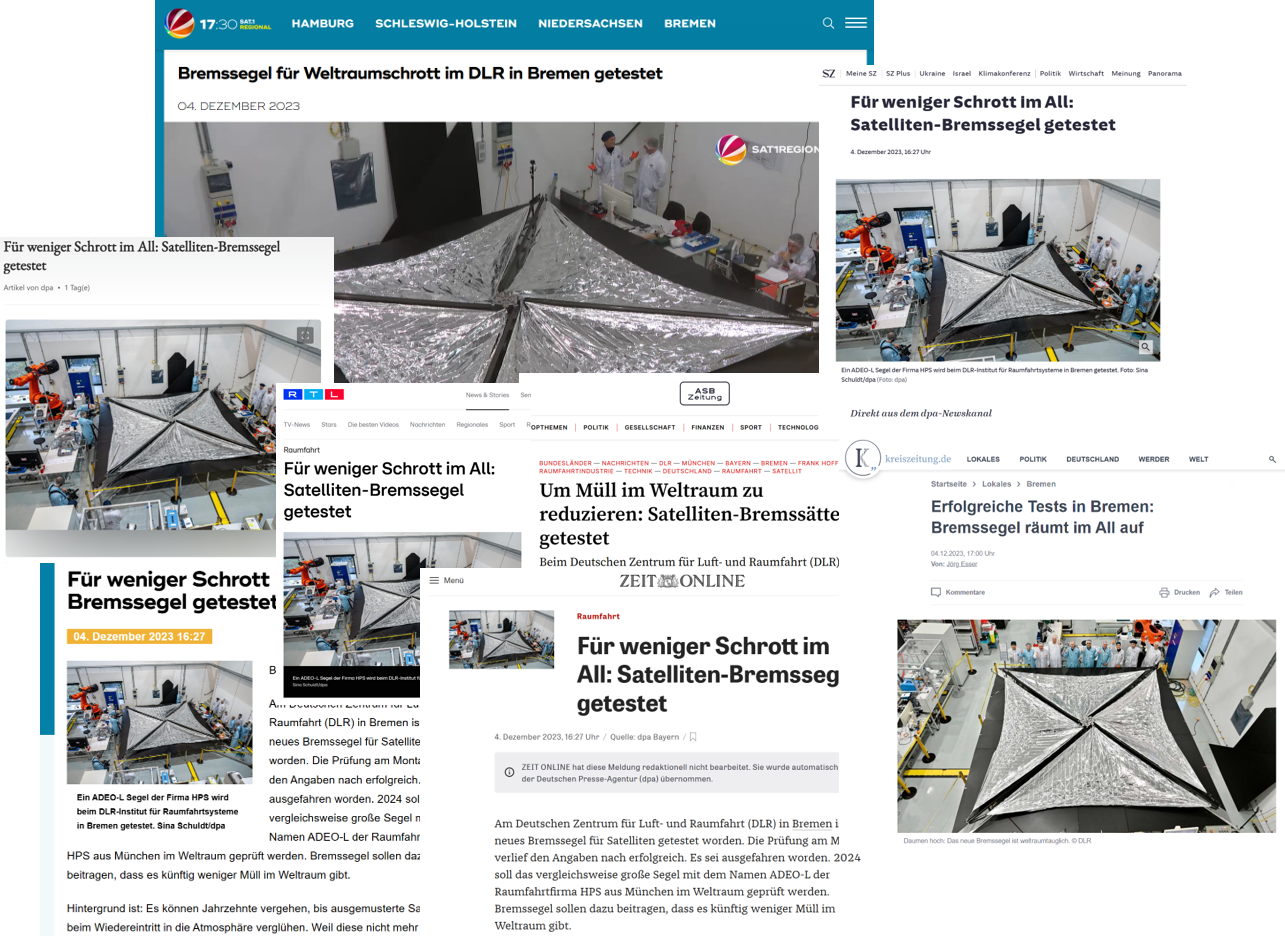
Task: Select Niedersachsen in SAT.1 navigation
Action: 590,23
